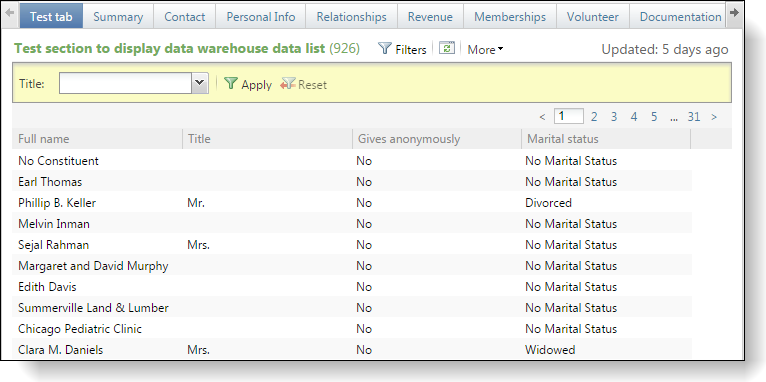766x382 pixels.
Task: Click the right tab scroll arrow
Action: point(734,14)
